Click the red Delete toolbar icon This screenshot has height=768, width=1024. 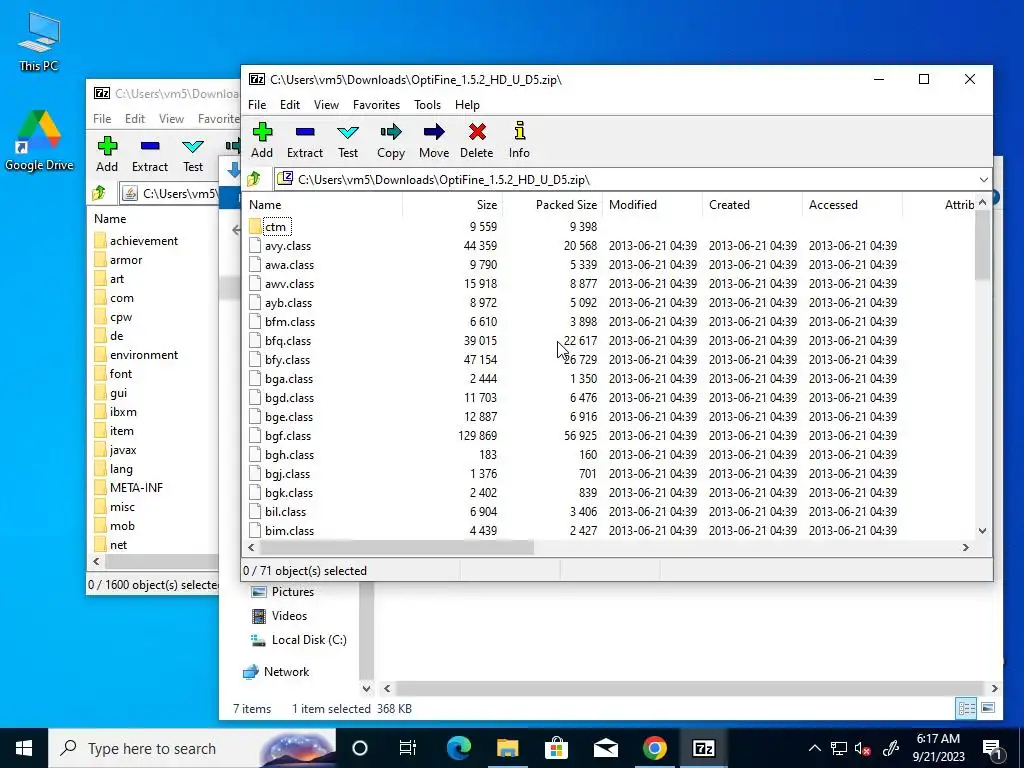tap(477, 140)
